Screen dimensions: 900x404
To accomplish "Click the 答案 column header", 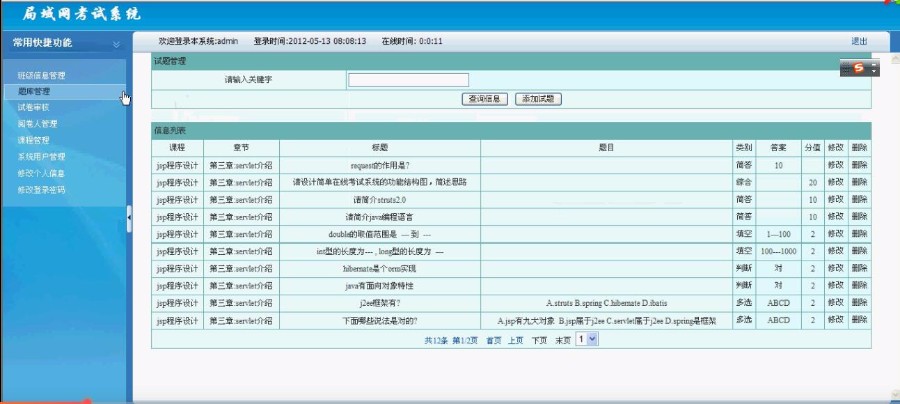I will pyautogui.click(x=778, y=147).
